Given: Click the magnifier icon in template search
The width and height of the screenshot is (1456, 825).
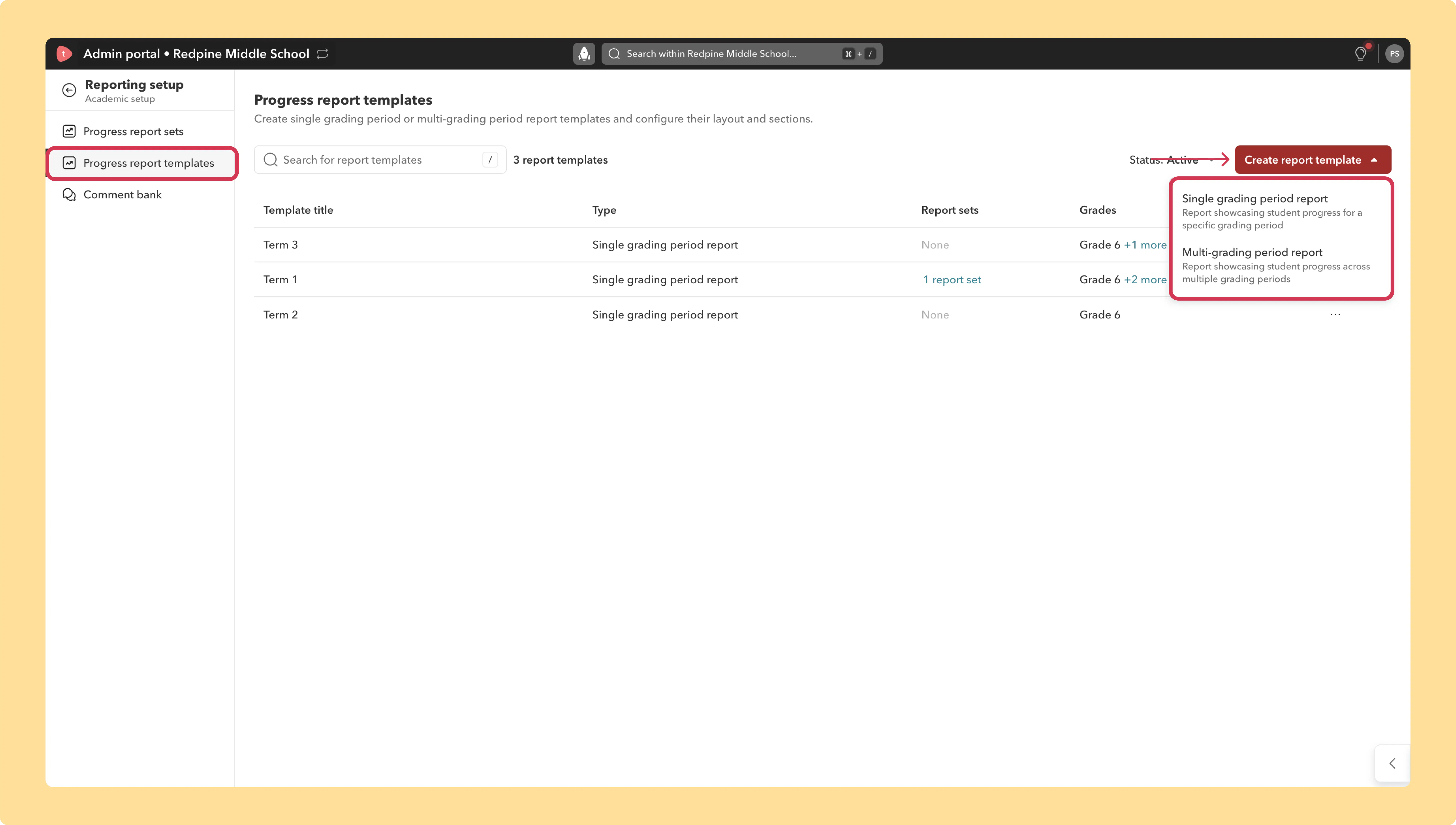Looking at the screenshot, I should click(x=271, y=160).
